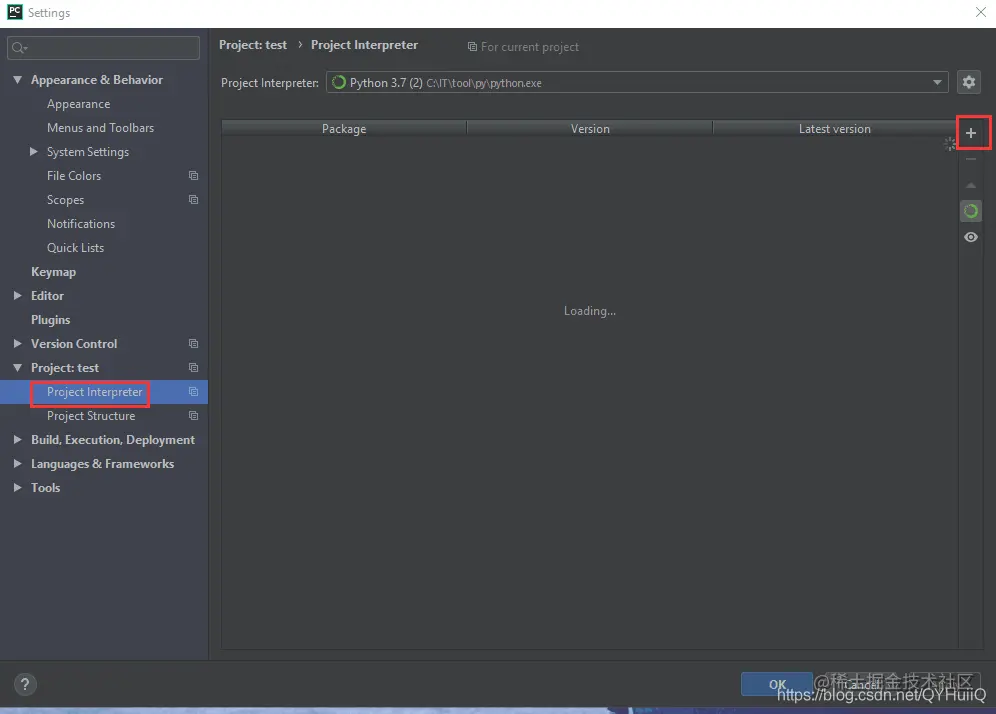The height and width of the screenshot is (714, 996).
Task: Open the interpreter gear settings icon
Action: (969, 82)
